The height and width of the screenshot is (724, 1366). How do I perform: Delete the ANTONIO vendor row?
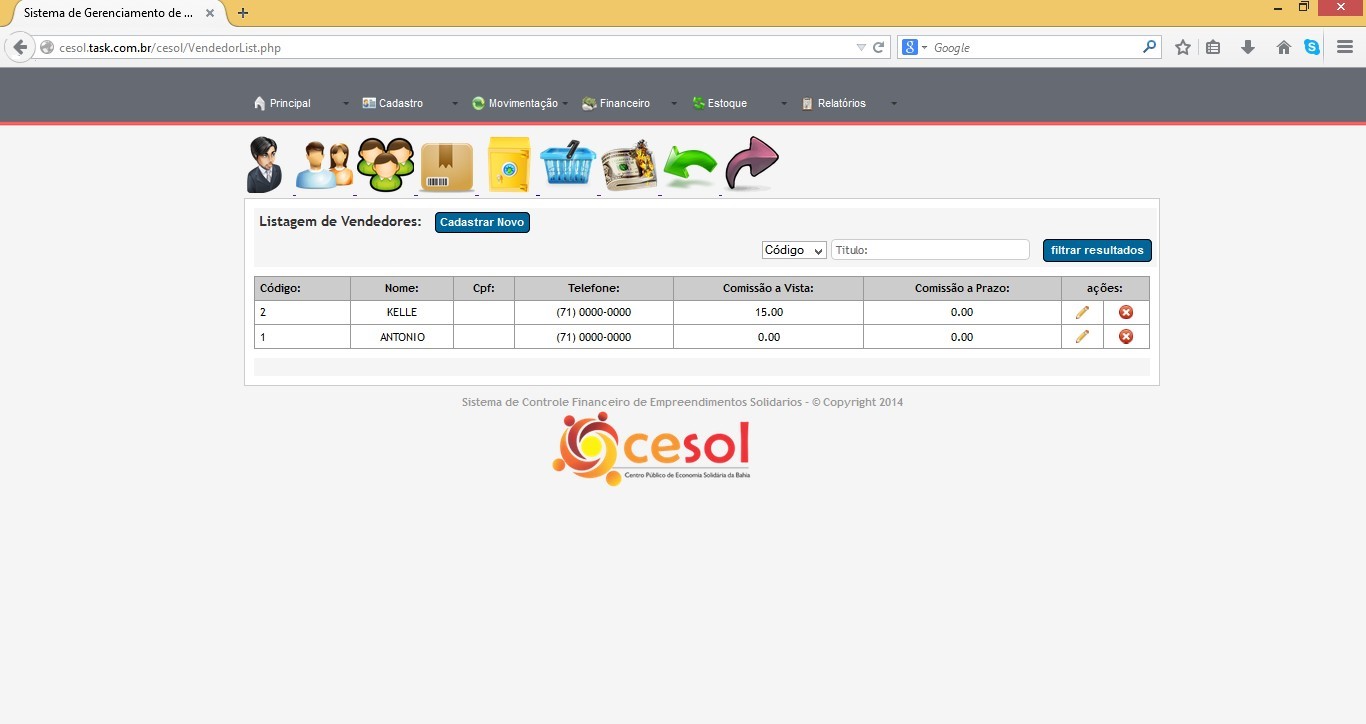[x=1126, y=337]
